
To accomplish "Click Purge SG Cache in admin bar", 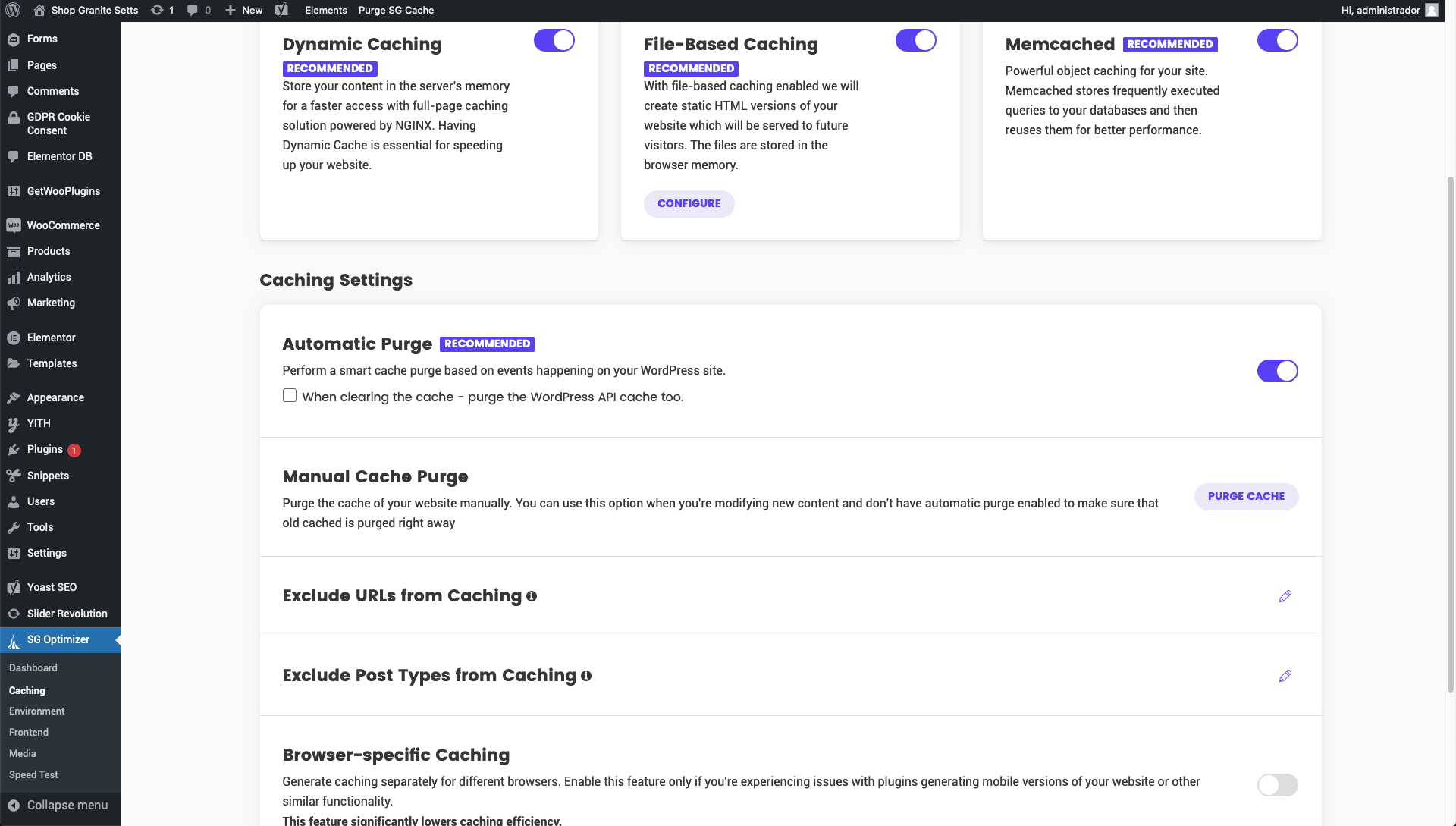I will click(x=396, y=10).
